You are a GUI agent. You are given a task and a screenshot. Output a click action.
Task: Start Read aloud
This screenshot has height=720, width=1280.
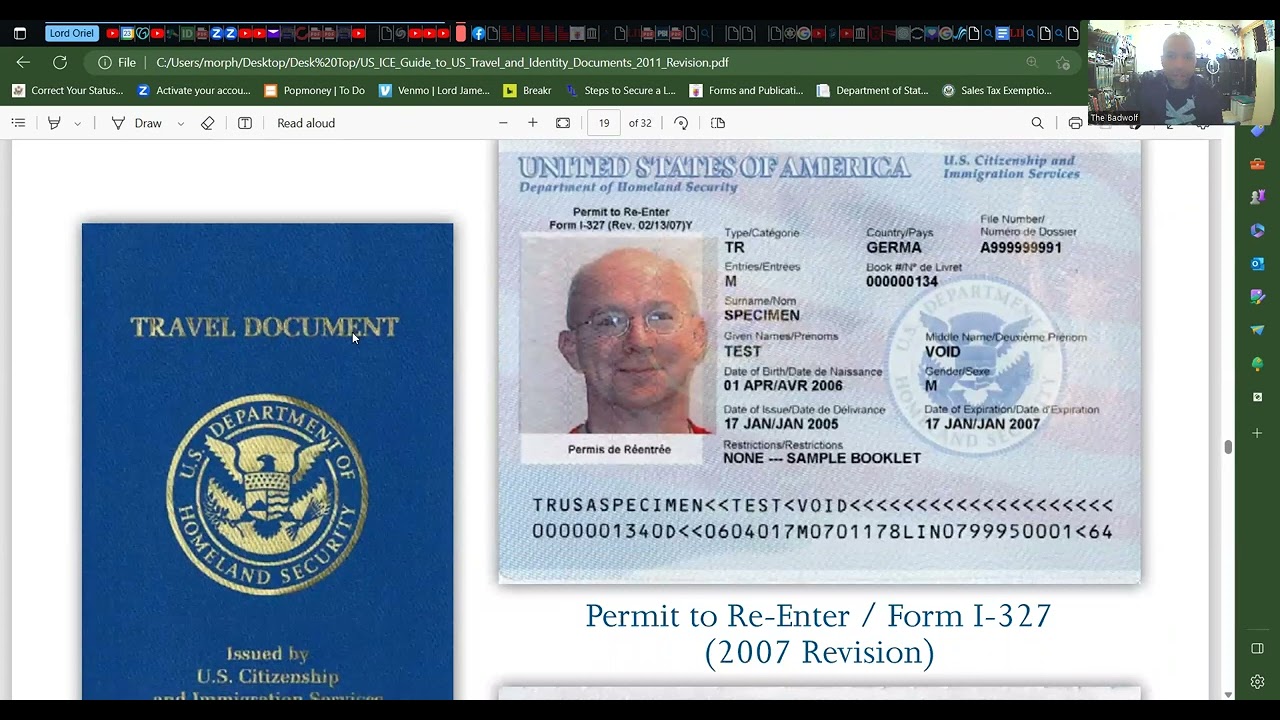306,123
